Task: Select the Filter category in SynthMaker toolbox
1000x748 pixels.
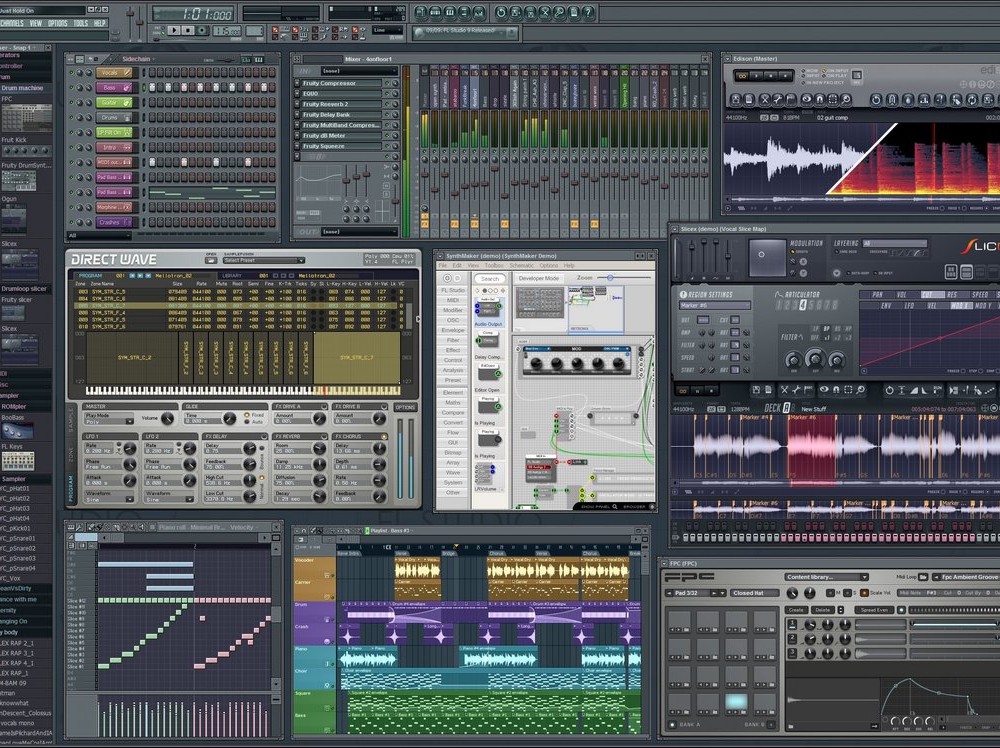Action: click(453, 340)
